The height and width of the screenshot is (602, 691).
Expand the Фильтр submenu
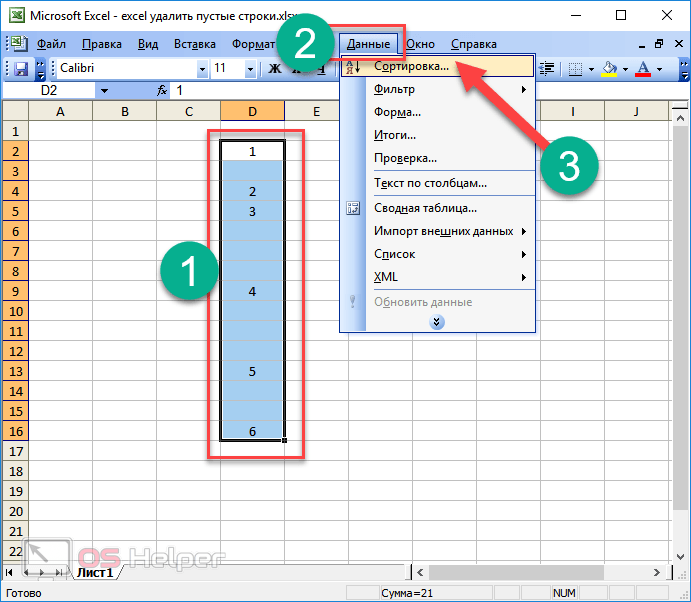click(524, 89)
